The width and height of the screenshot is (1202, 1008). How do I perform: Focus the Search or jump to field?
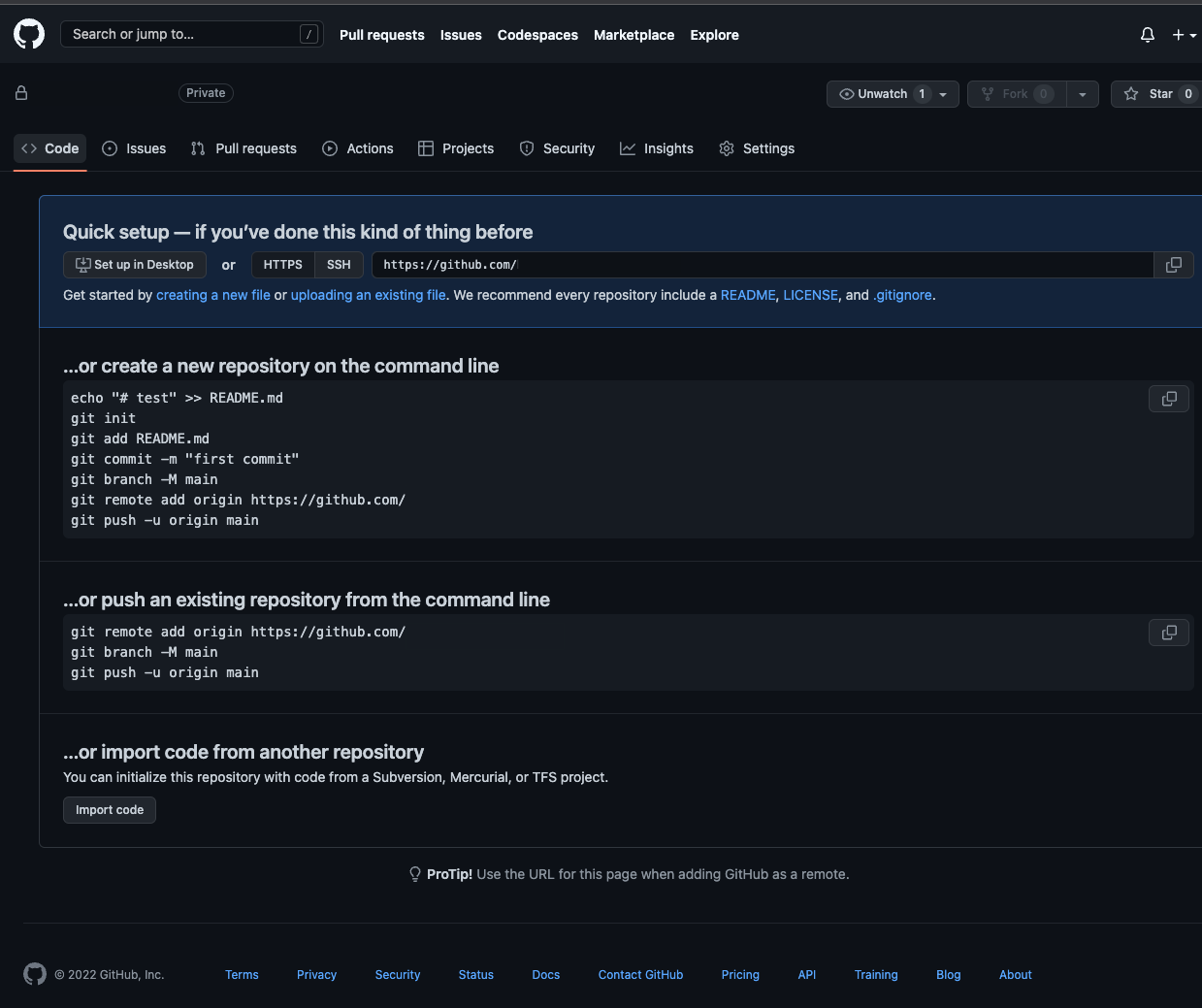coord(192,34)
